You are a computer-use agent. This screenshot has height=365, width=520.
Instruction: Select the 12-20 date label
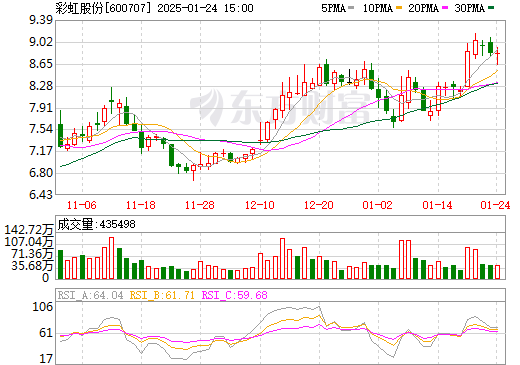[319, 205]
